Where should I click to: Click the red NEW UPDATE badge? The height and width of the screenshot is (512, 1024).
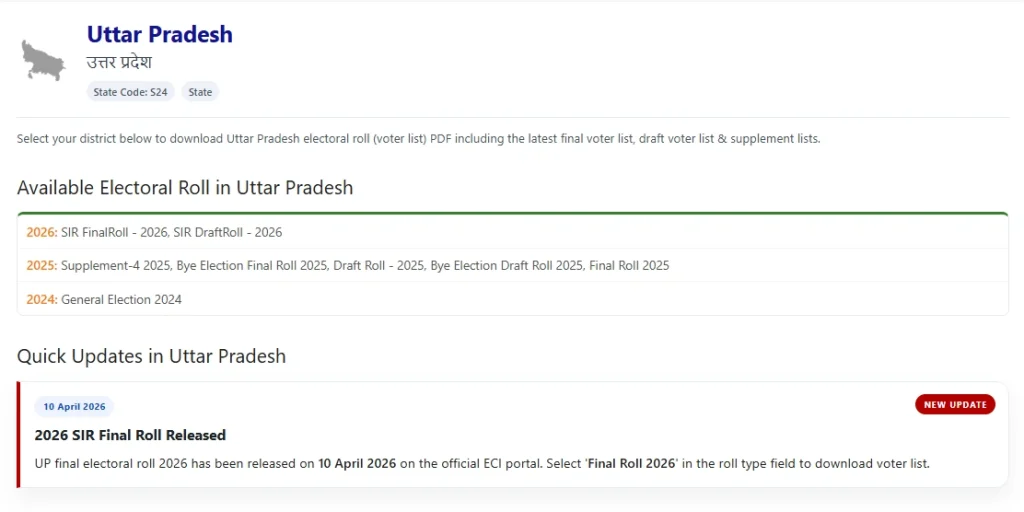tap(955, 404)
